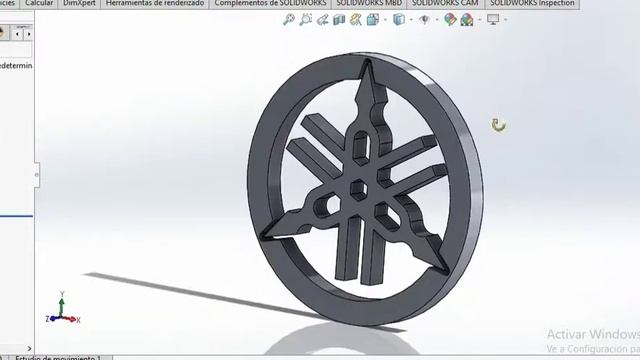Click the Display Style cube icon

tap(399, 19)
